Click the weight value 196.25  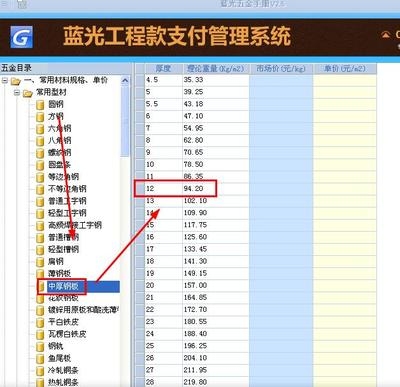click(x=195, y=346)
